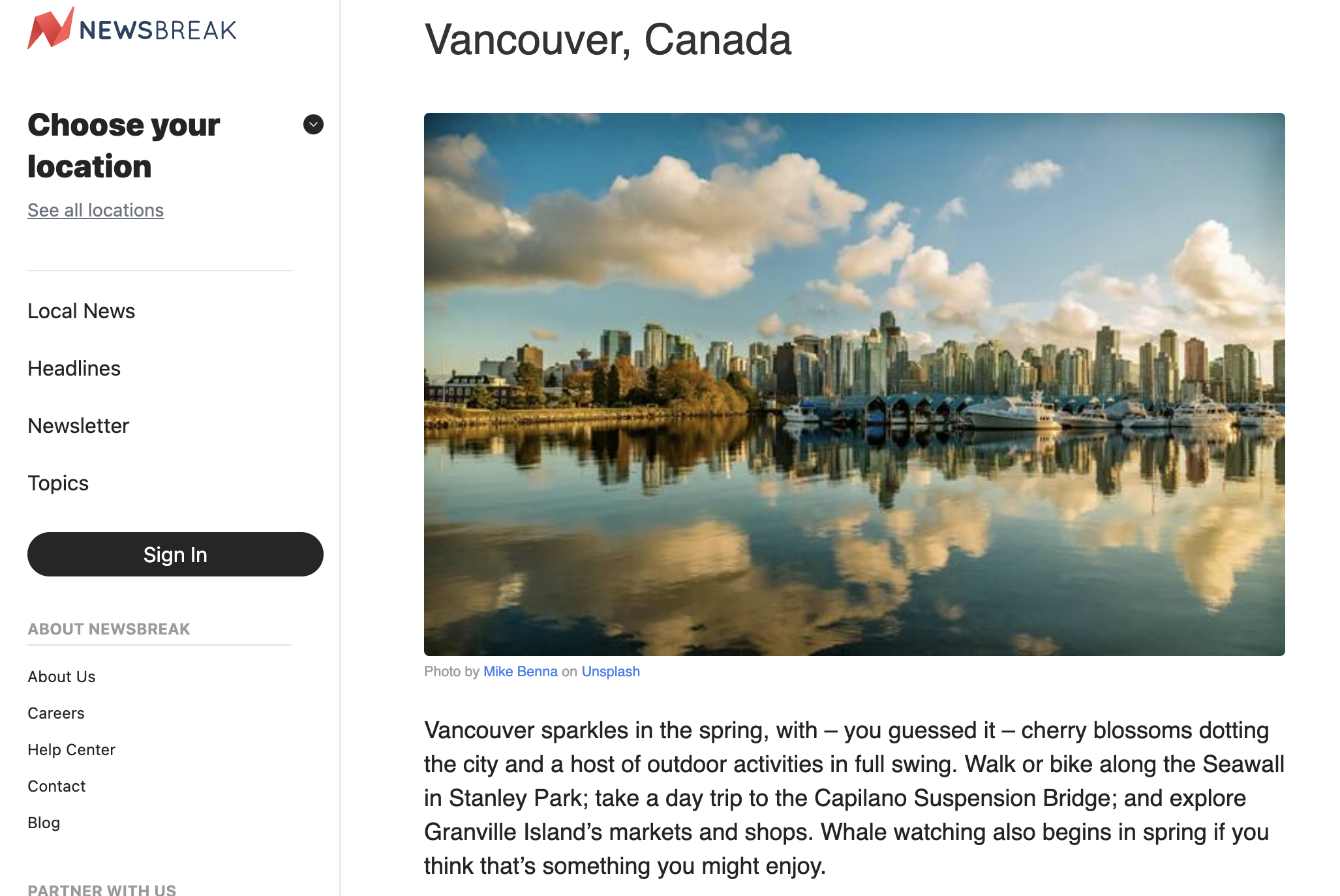The height and width of the screenshot is (896, 1340).
Task: Select Newsletter in the sidebar
Action: click(x=78, y=426)
